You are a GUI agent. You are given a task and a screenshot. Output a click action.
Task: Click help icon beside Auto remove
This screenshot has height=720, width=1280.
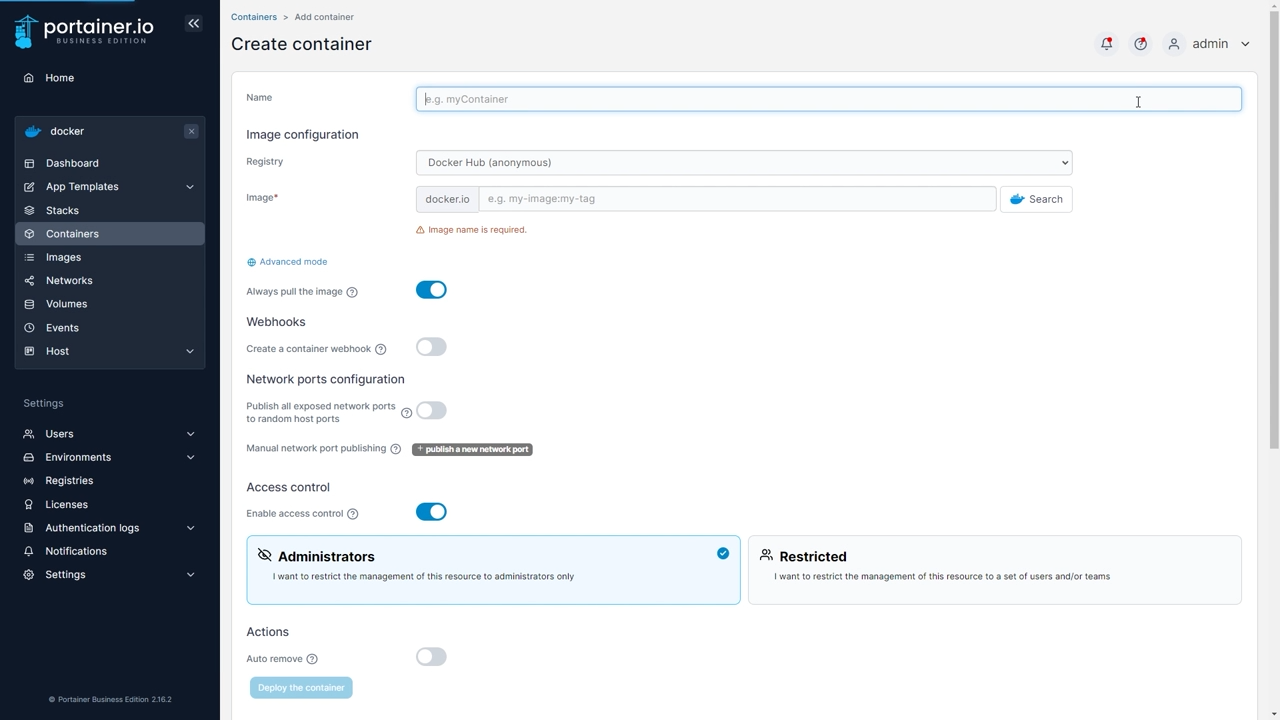[312, 659]
